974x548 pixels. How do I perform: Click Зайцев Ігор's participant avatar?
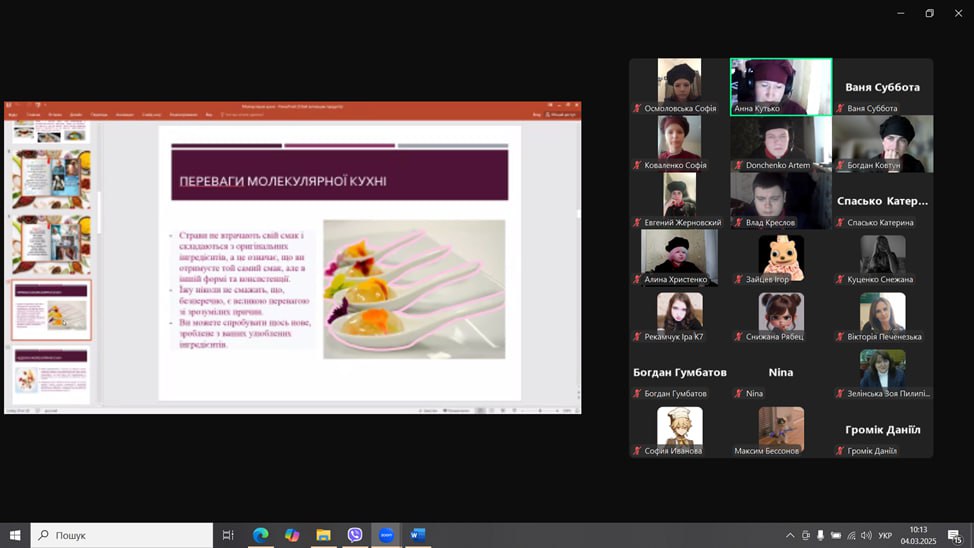pyautogui.click(x=781, y=257)
